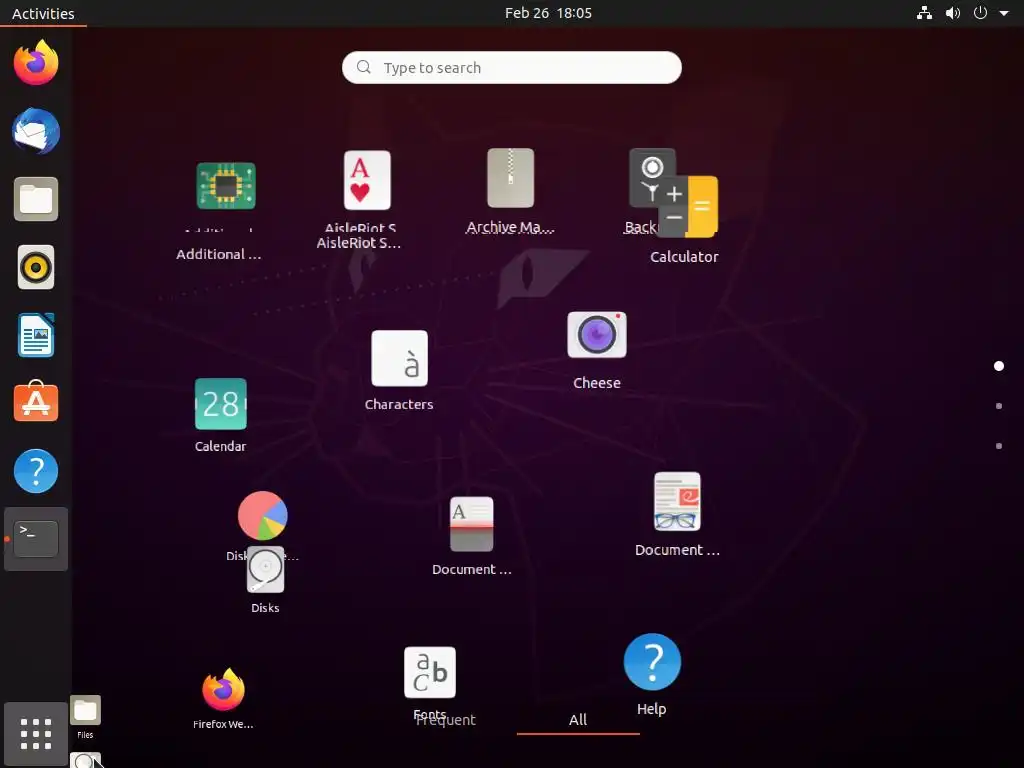The image size is (1024, 768).
Task: Open Disk Usage Analyzer pie chart icon
Action: (263, 515)
